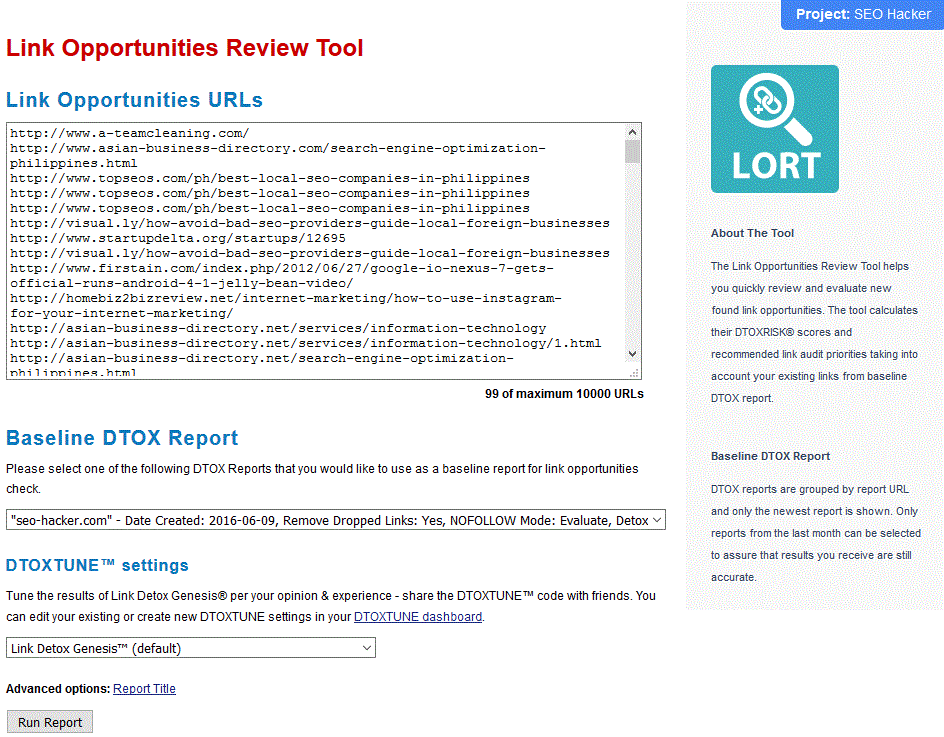This screenshot has height=737, width=944.
Task: Click the sidebar Baseline DTOX Report heading
Action: tap(770, 456)
